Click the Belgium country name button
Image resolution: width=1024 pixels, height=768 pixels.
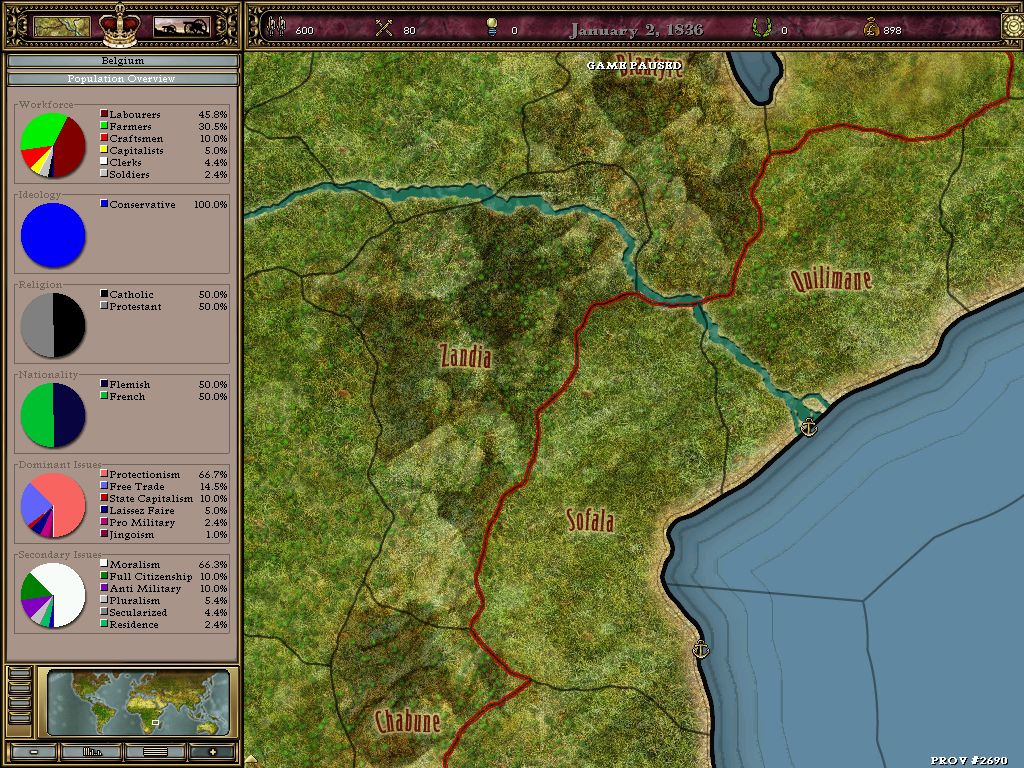pos(122,61)
